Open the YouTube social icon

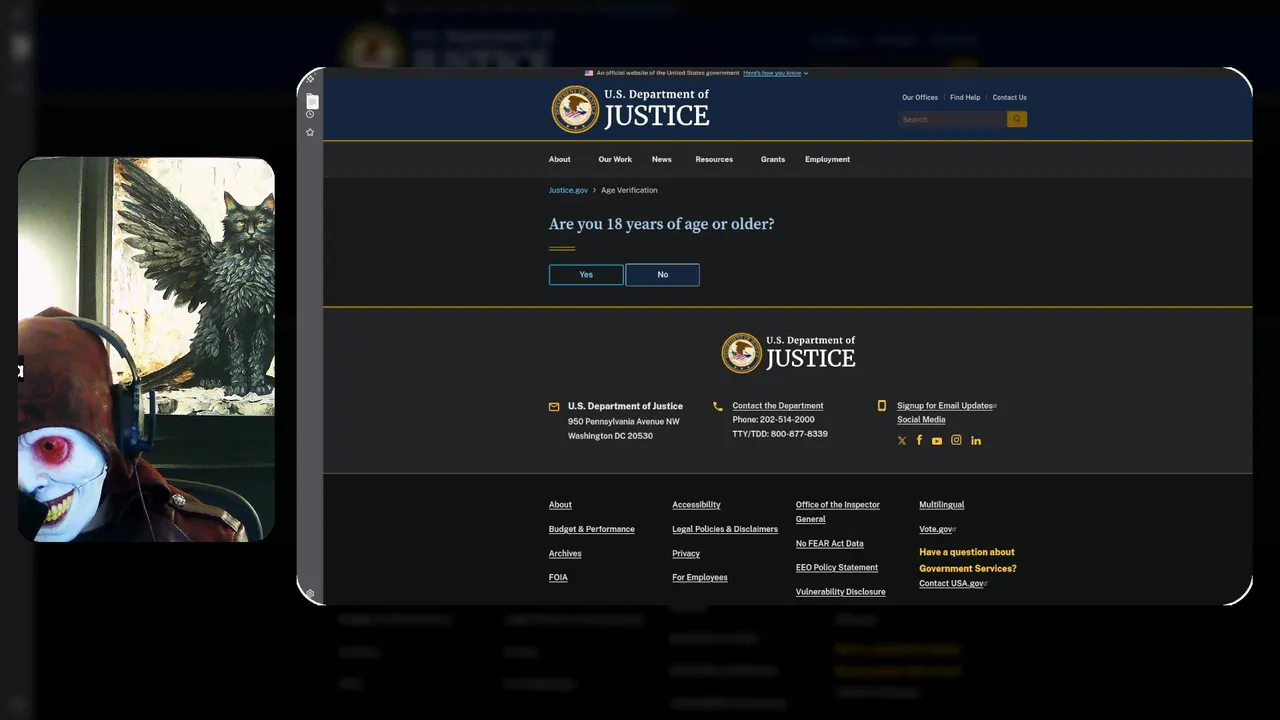click(937, 441)
